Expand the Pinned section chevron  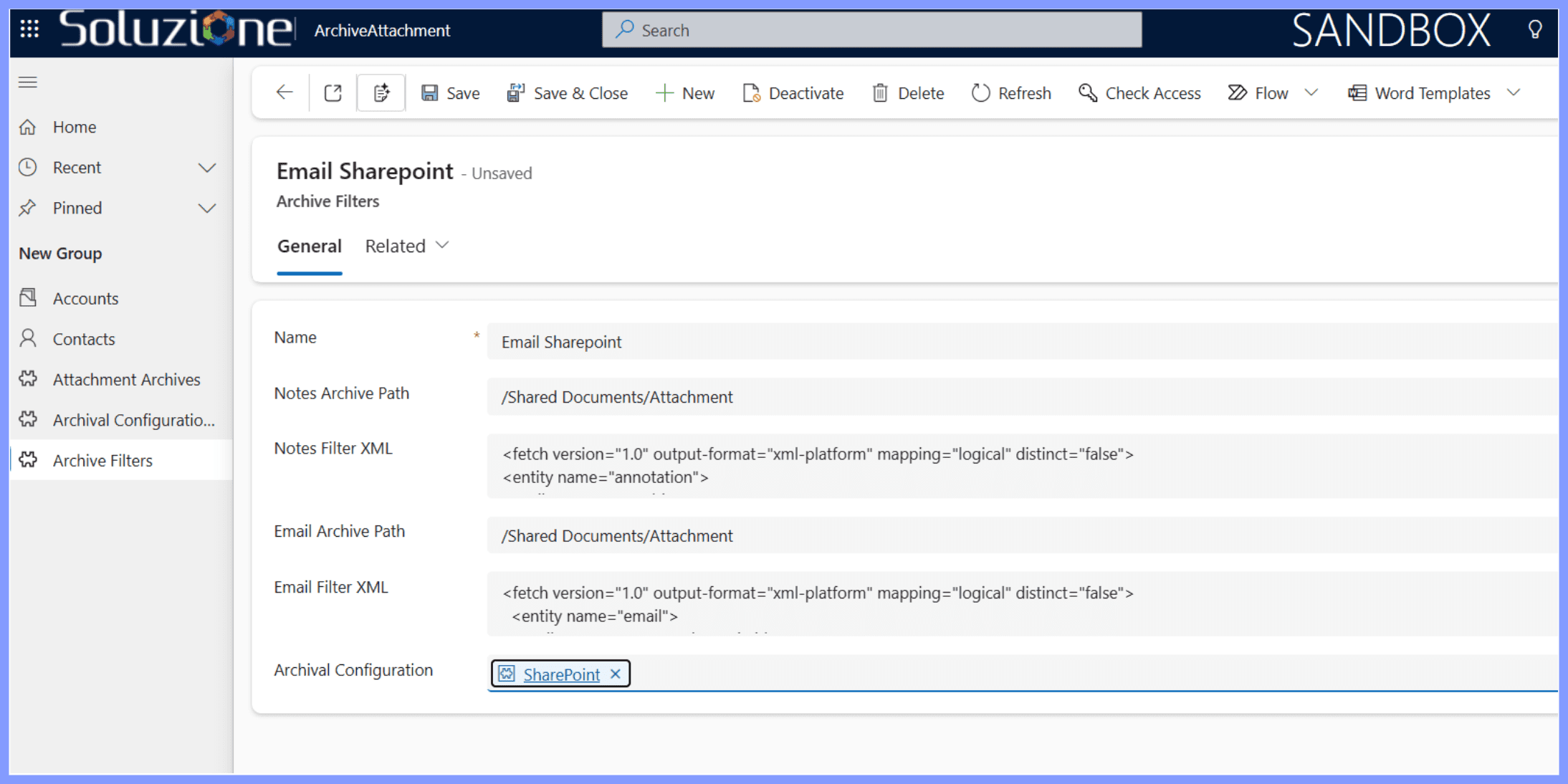(206, 209)
